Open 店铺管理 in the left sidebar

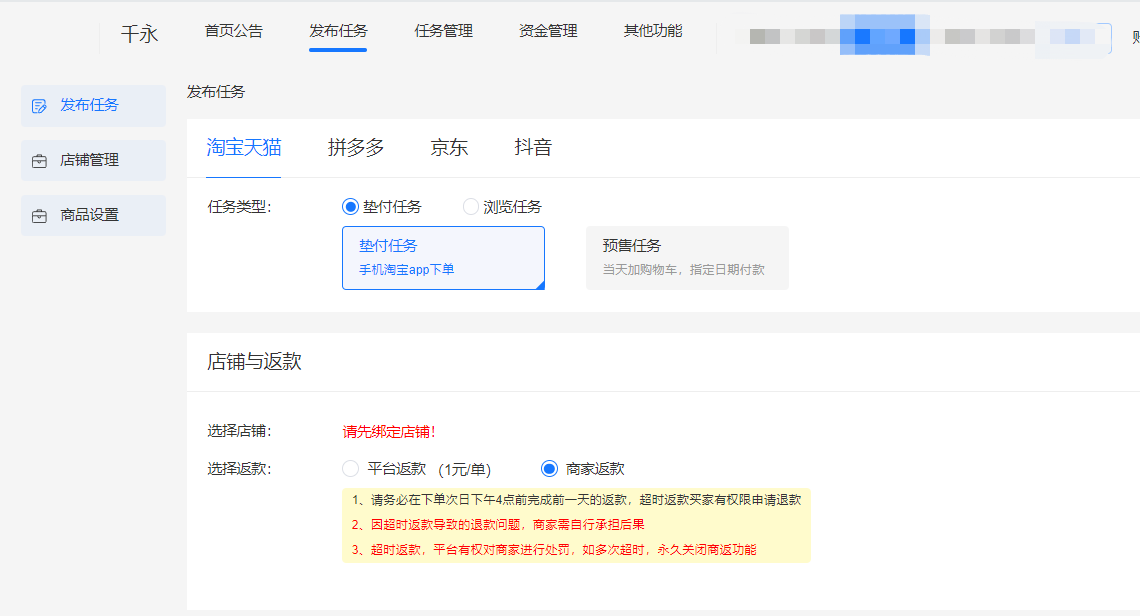tap(93, 160)
